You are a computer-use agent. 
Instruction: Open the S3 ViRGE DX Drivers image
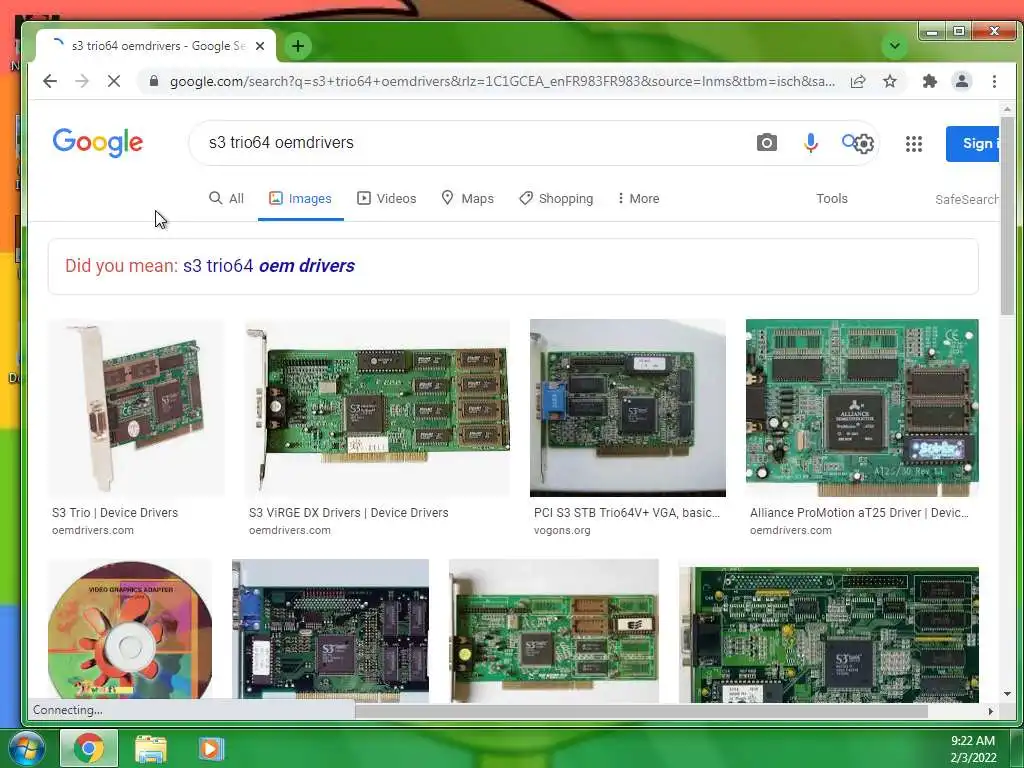pyautogui.click(x=377, y=408)
